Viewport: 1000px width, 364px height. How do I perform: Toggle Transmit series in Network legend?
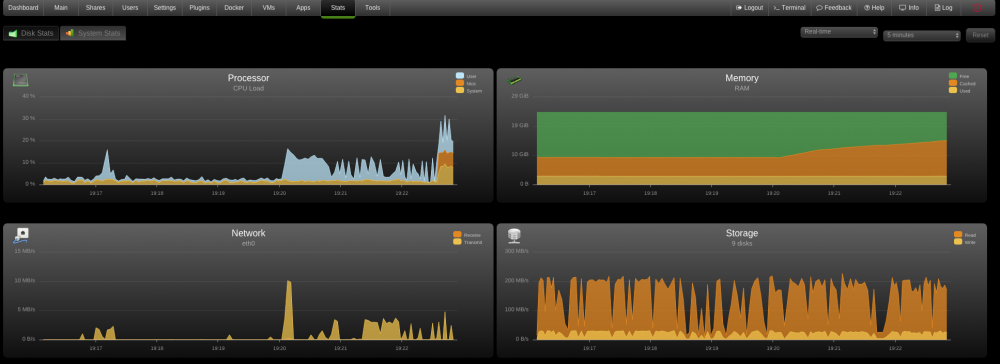click(467, 242)
